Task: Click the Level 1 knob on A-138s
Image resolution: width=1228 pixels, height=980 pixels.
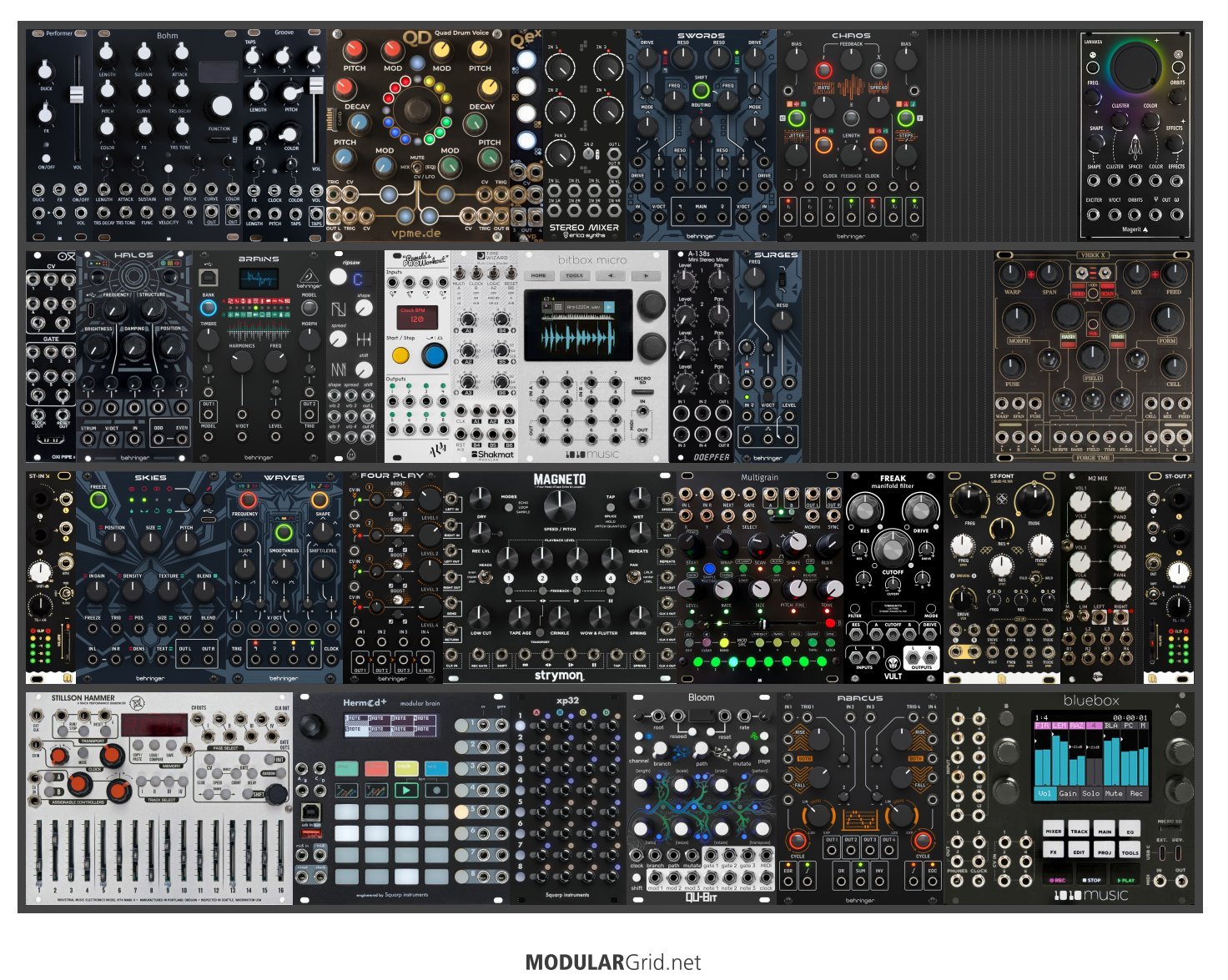Action: click(x=685, y=279)
